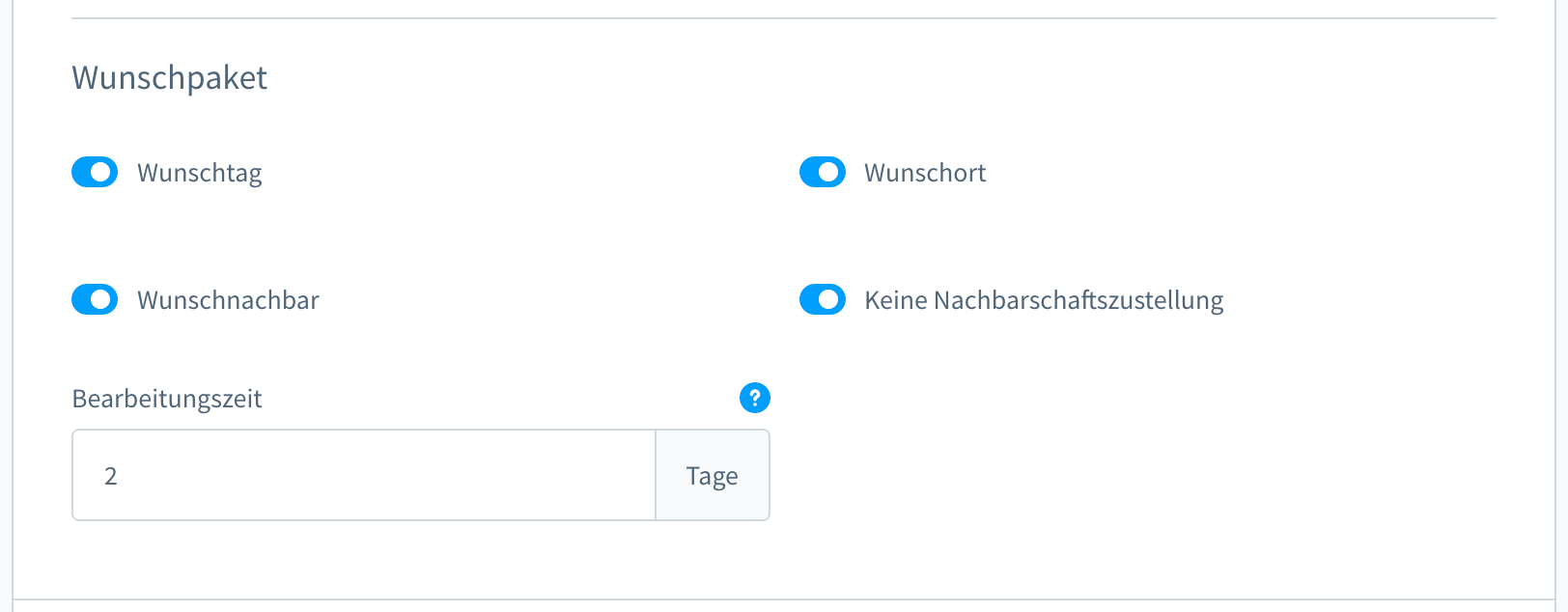1568x612 pixels.
Task: Click the blue help question mark icon
Action: (755, 398)
